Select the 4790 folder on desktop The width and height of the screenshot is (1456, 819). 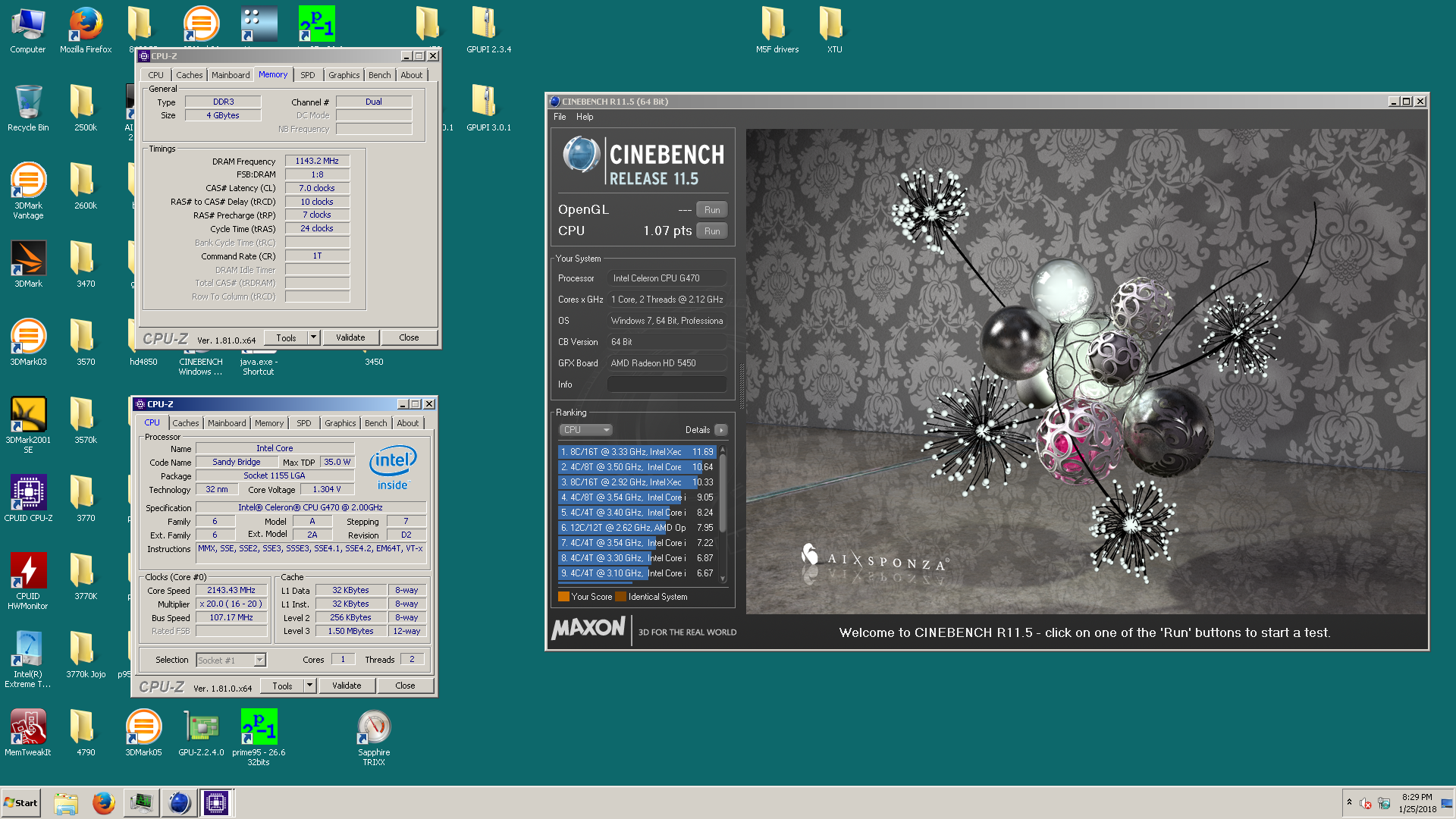86,733
